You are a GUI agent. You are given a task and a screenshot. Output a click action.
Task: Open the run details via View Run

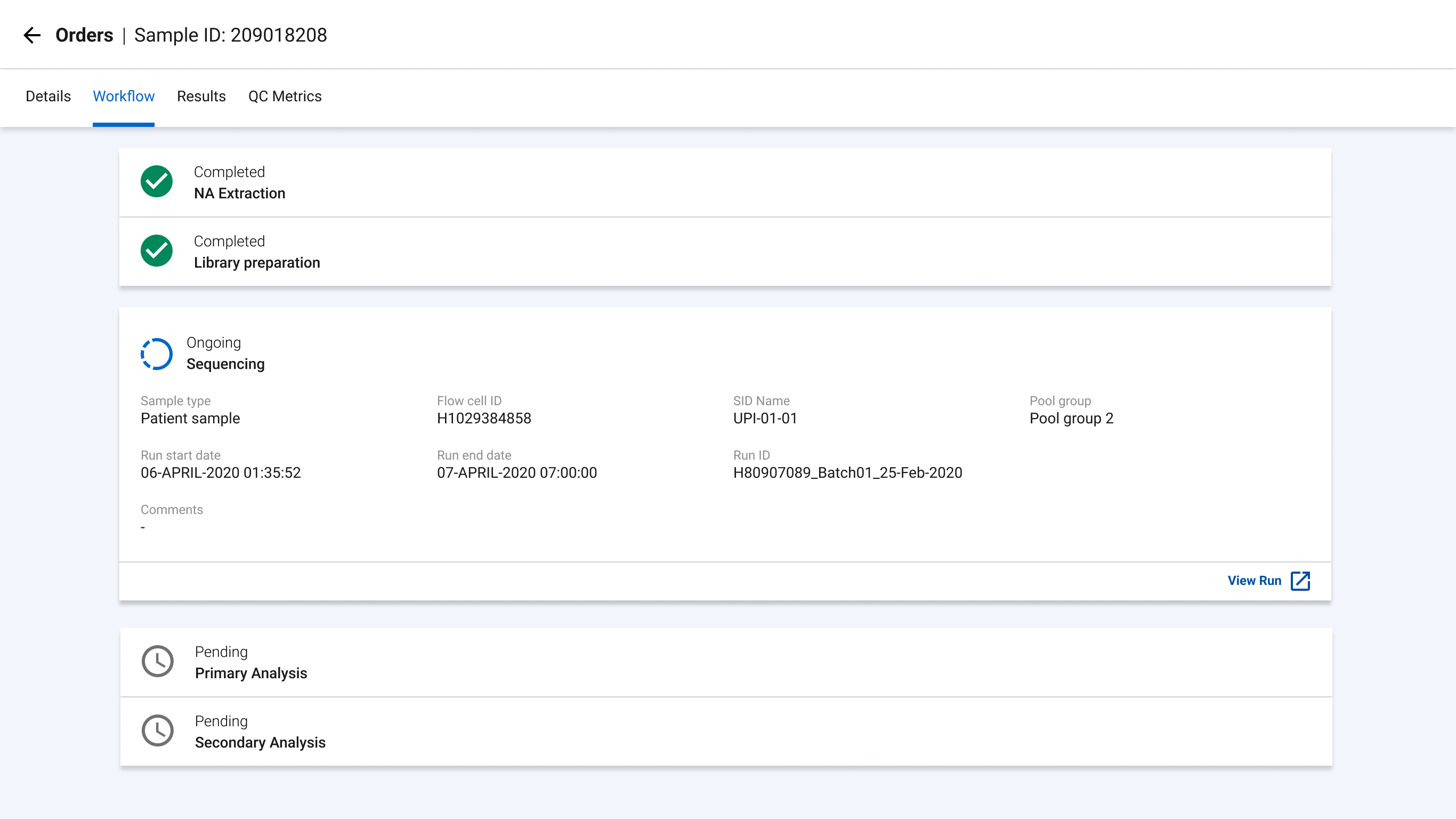(x=1254, y=580)
